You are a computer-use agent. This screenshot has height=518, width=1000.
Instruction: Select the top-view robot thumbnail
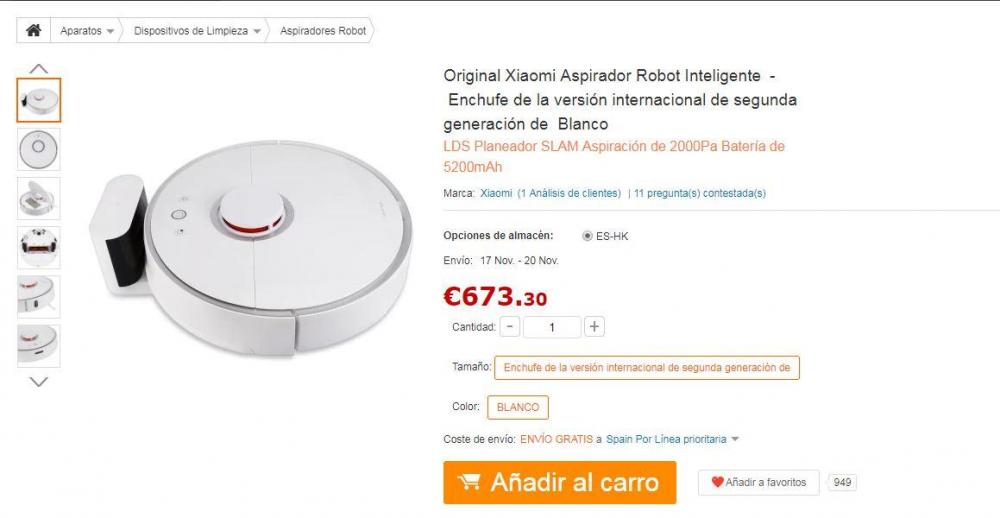point(39,149)
